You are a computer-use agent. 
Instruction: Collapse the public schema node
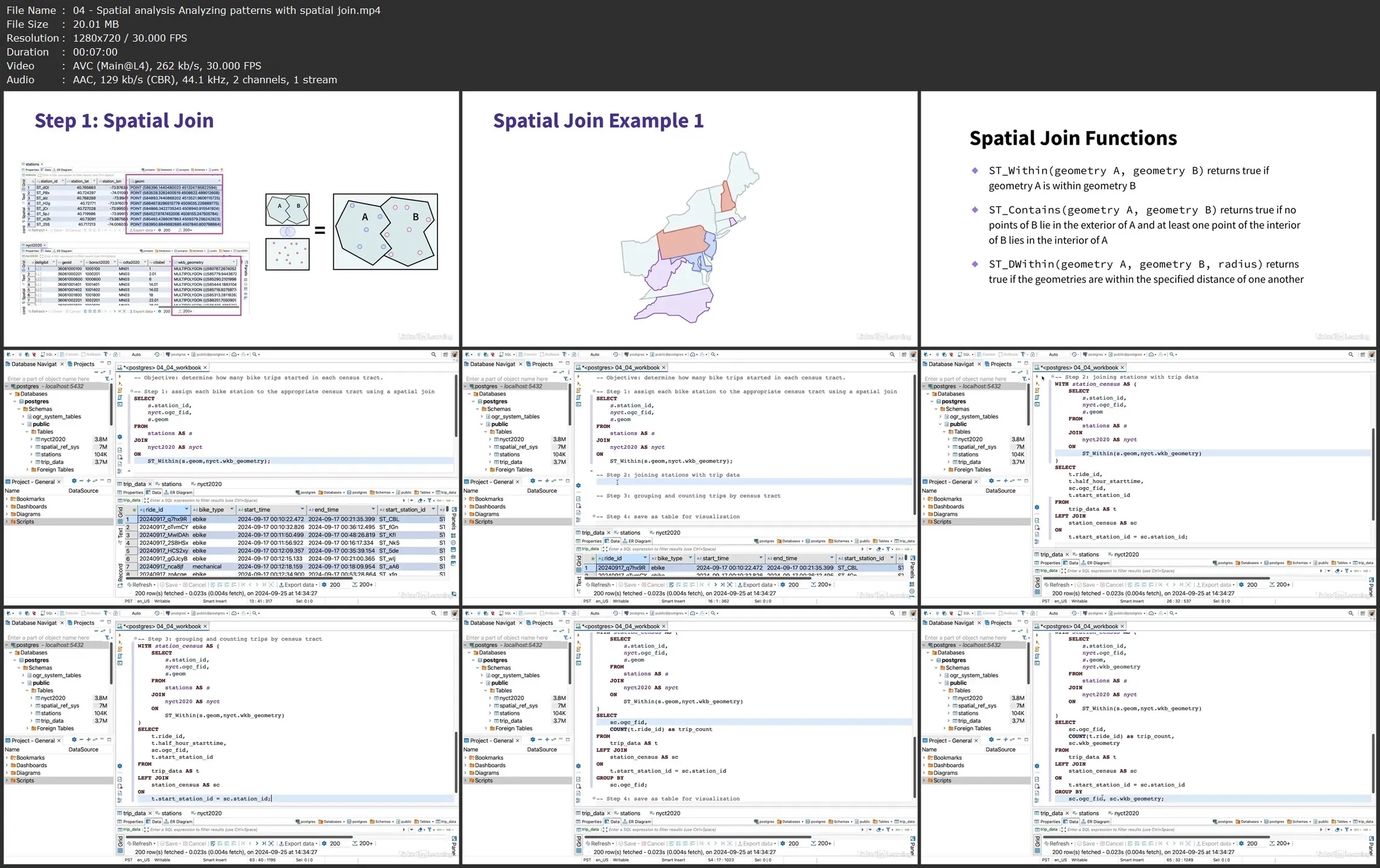(24, 424)
